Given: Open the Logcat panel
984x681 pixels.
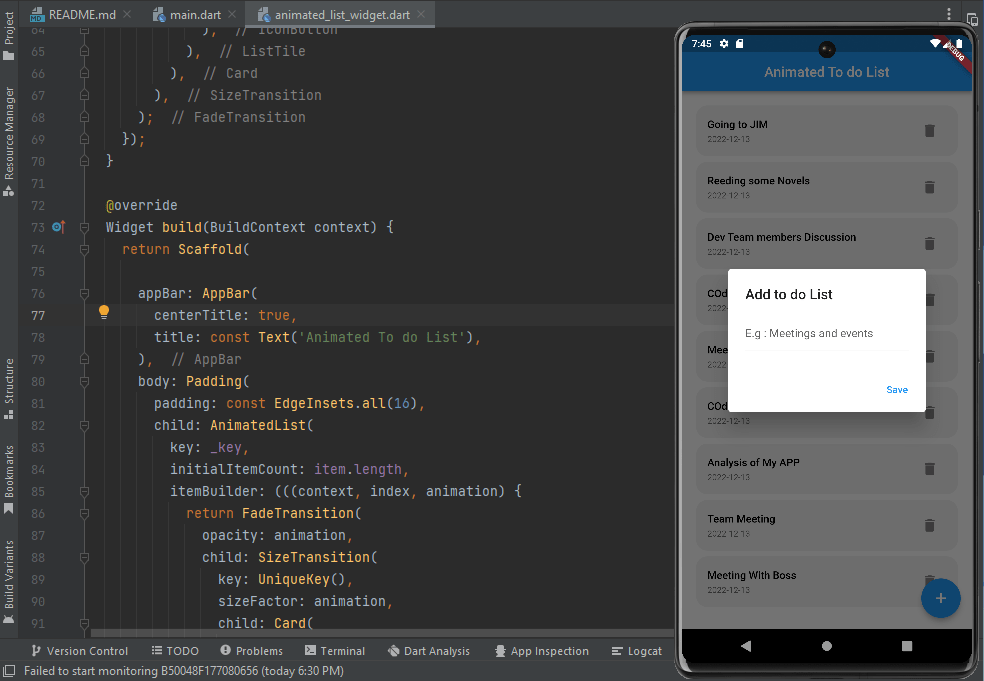Looking at the screenshot, I should coord(637,651).
